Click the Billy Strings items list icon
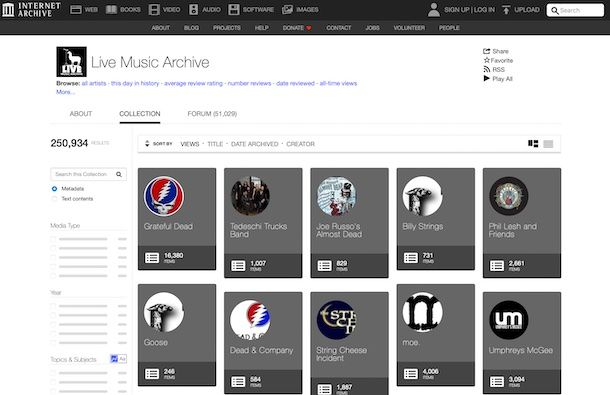The image size is (610, 395). [x=411, y=258]
